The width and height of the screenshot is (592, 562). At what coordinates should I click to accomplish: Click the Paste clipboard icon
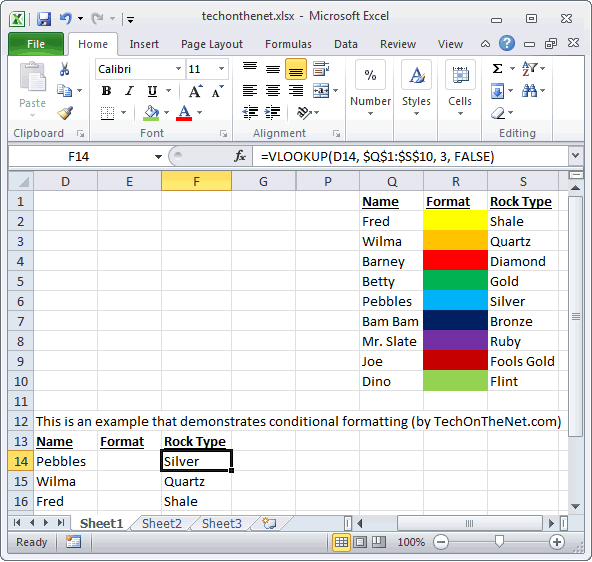click(32, 77)
